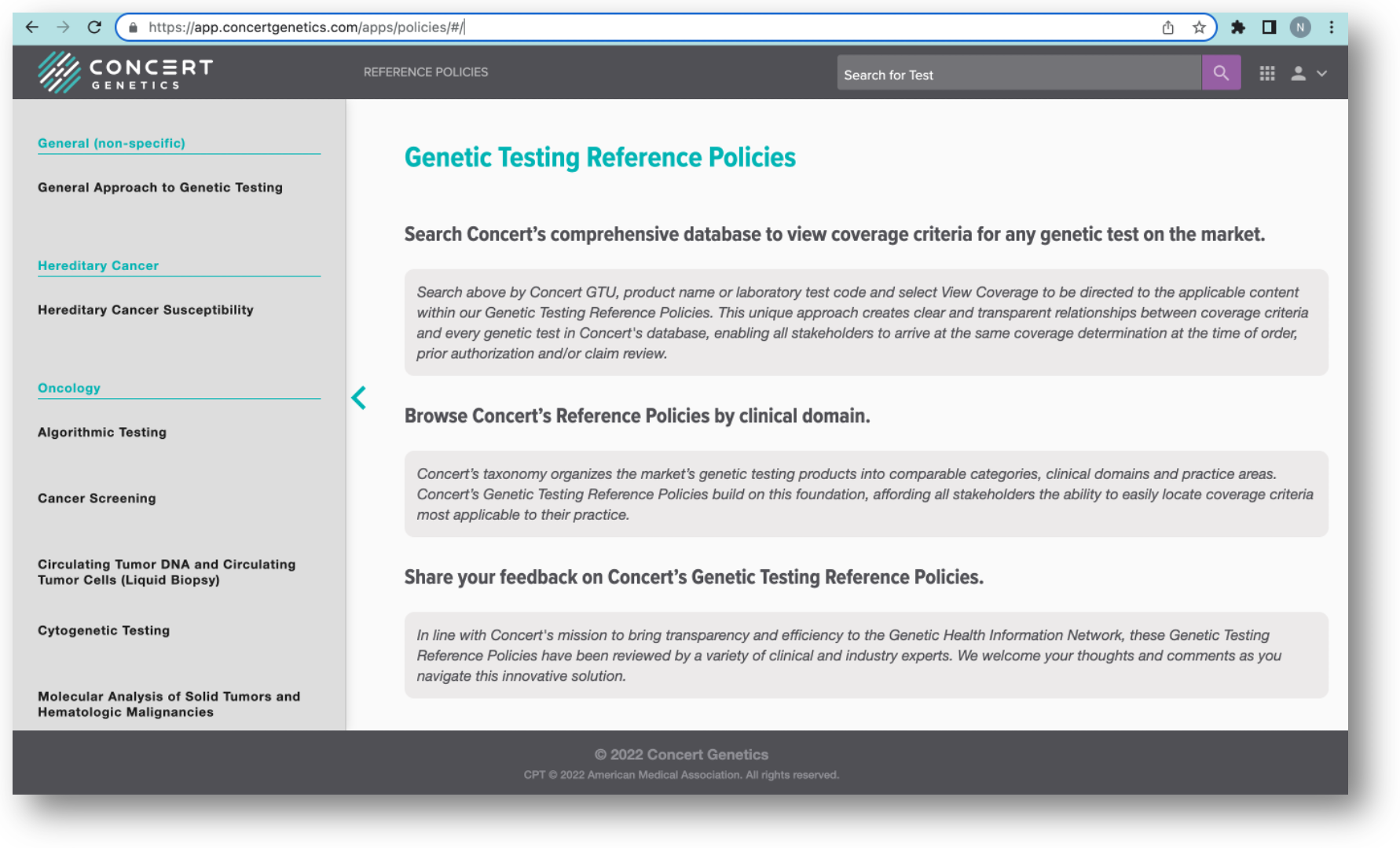Open the Chrome three-dot menu
1400x848 pixels.
1332,27
